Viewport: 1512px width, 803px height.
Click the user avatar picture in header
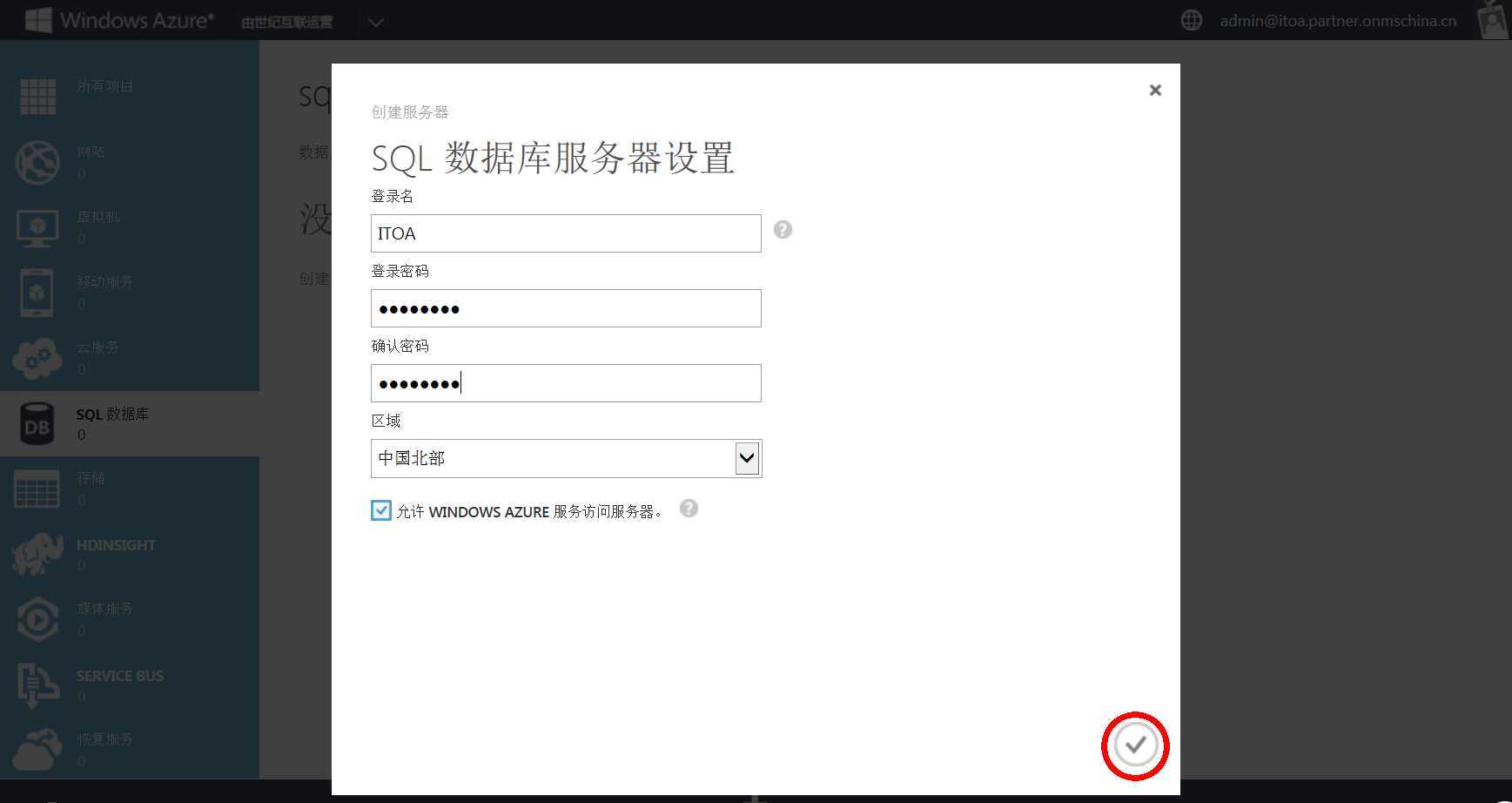point(1494,20)
